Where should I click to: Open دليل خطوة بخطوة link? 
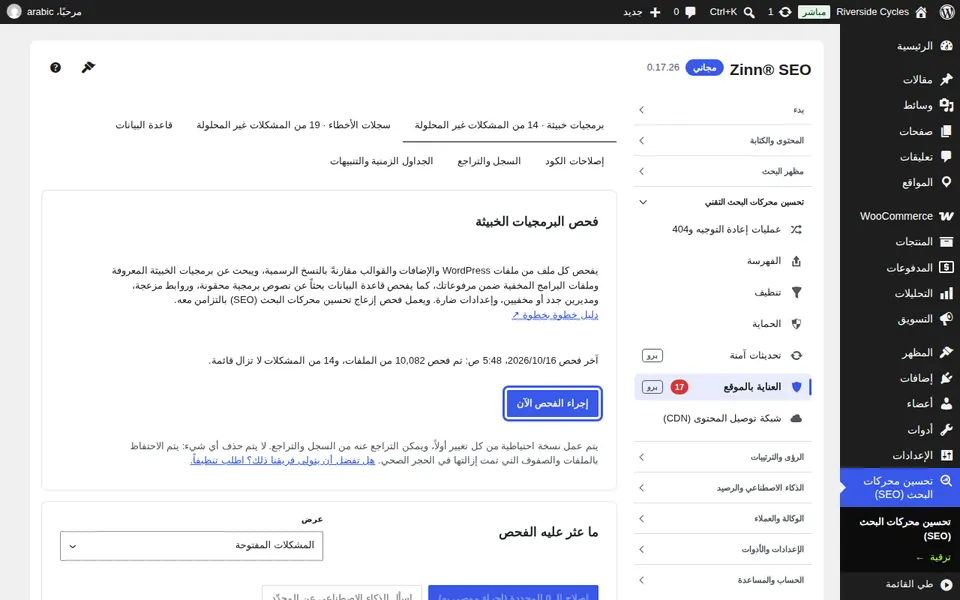coord(555,315)
